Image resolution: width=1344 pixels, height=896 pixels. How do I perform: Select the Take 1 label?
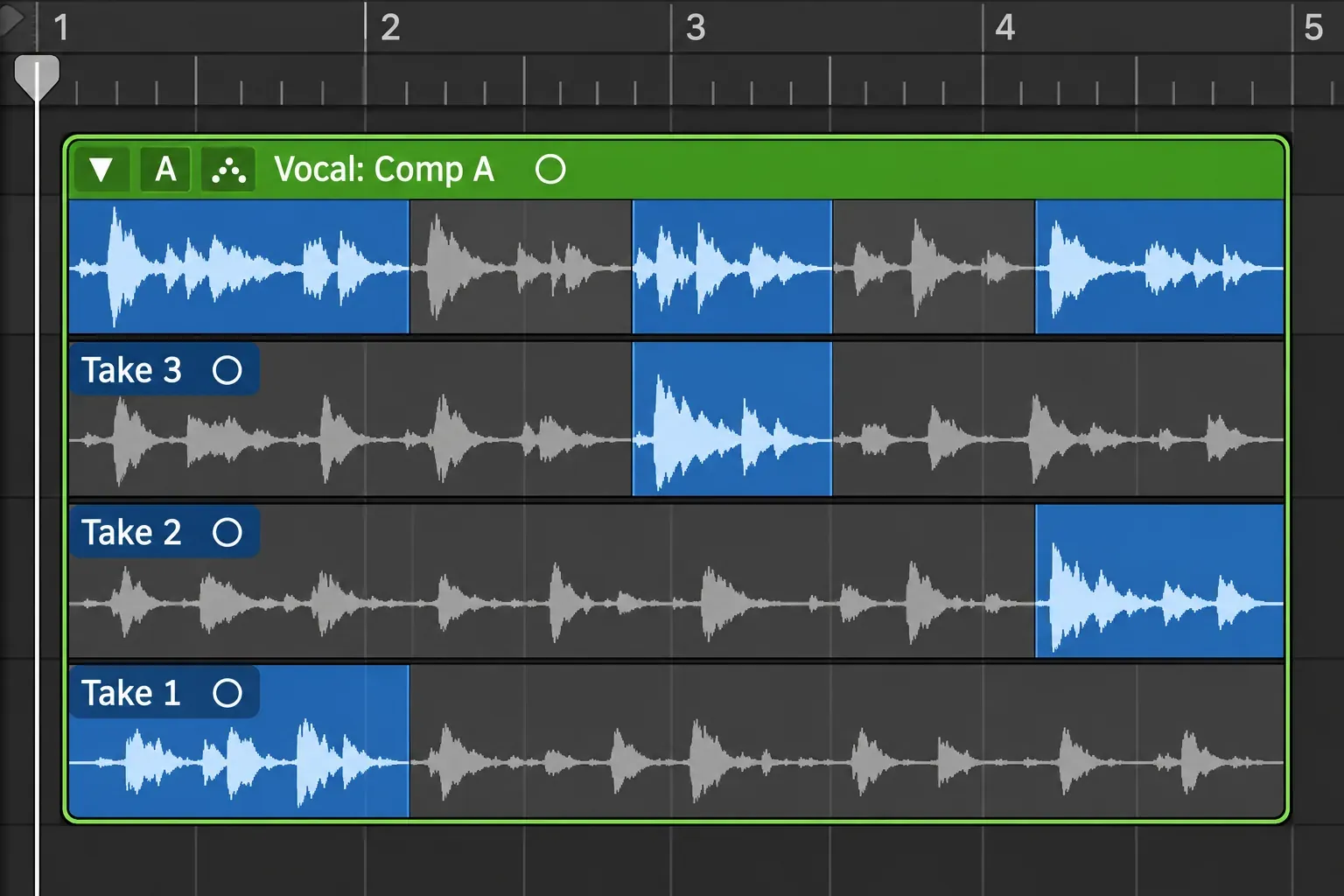[131, 693]
